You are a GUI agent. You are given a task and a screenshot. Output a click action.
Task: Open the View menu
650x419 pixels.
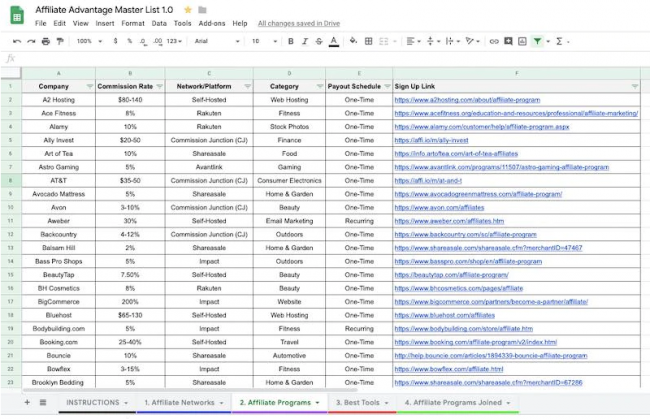point(81,23)
